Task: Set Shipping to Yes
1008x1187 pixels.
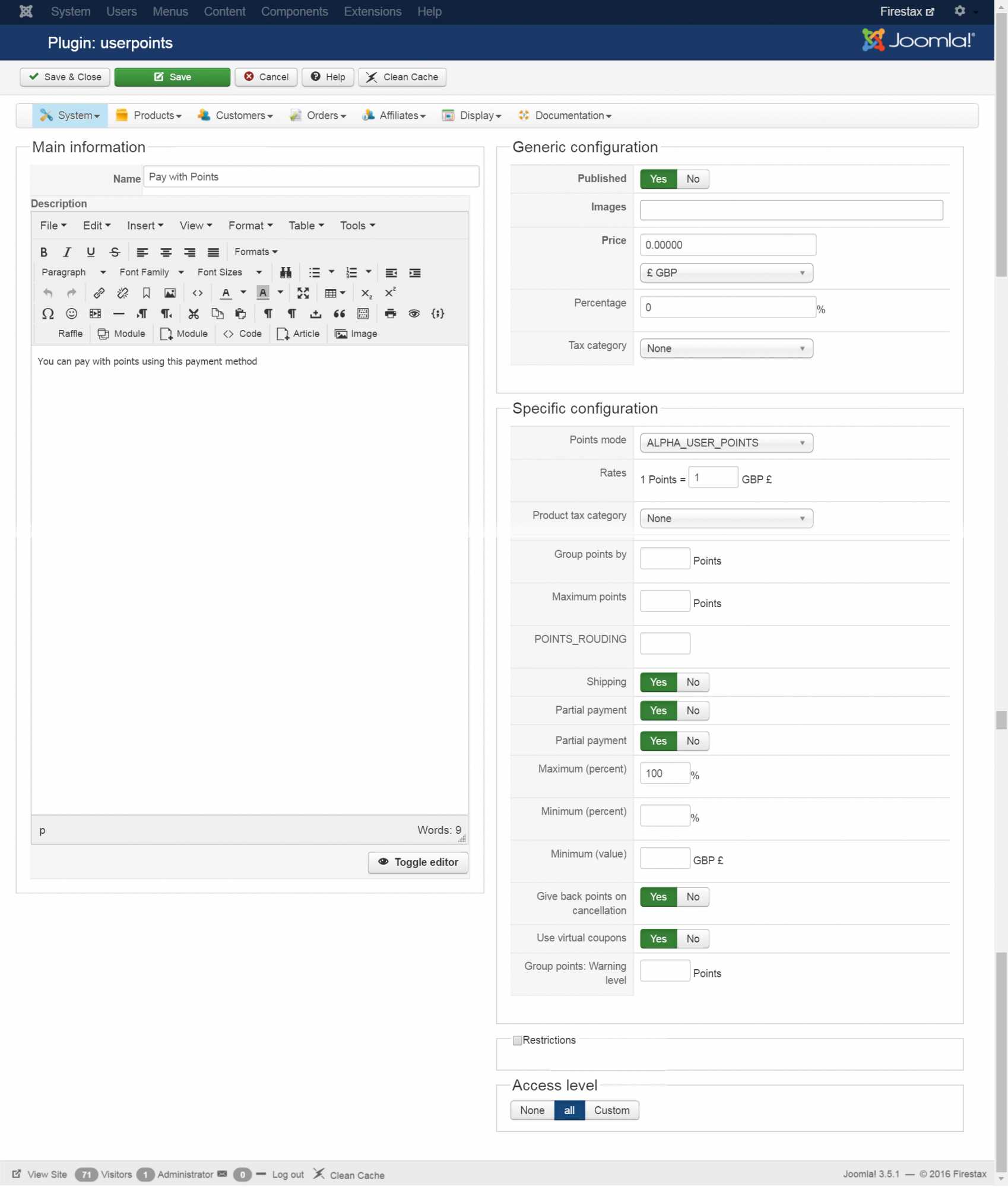Action: pos(658,683)
